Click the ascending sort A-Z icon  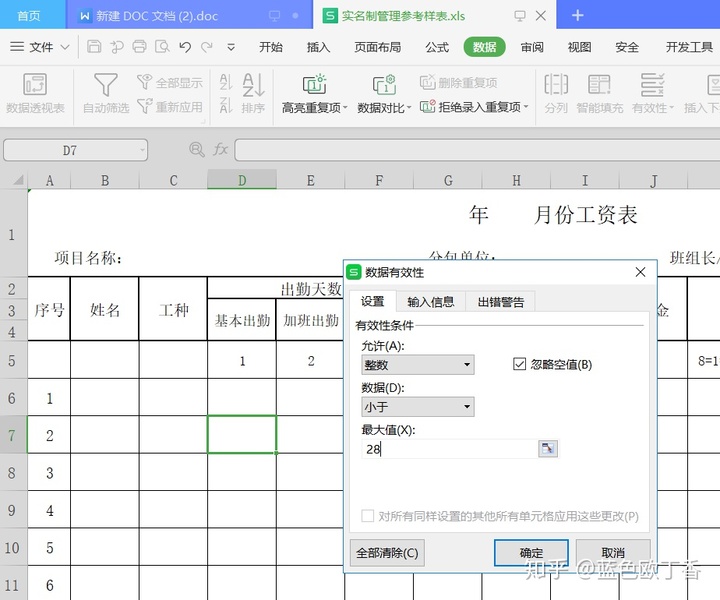[x=226, y=82]
